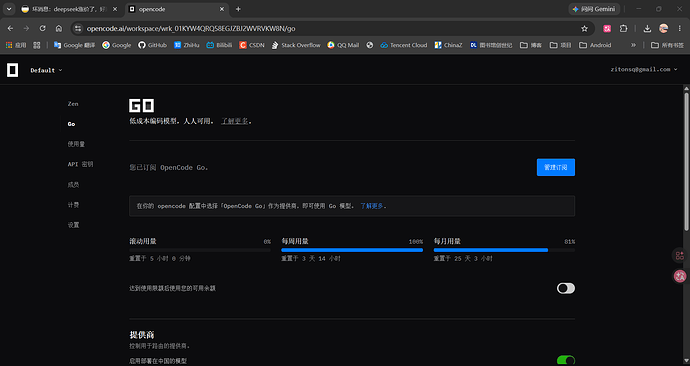The height and width of the screenshot is (366, 690).
Task: Click the 滚动用量 progress bar
Action: click(200, 250)
